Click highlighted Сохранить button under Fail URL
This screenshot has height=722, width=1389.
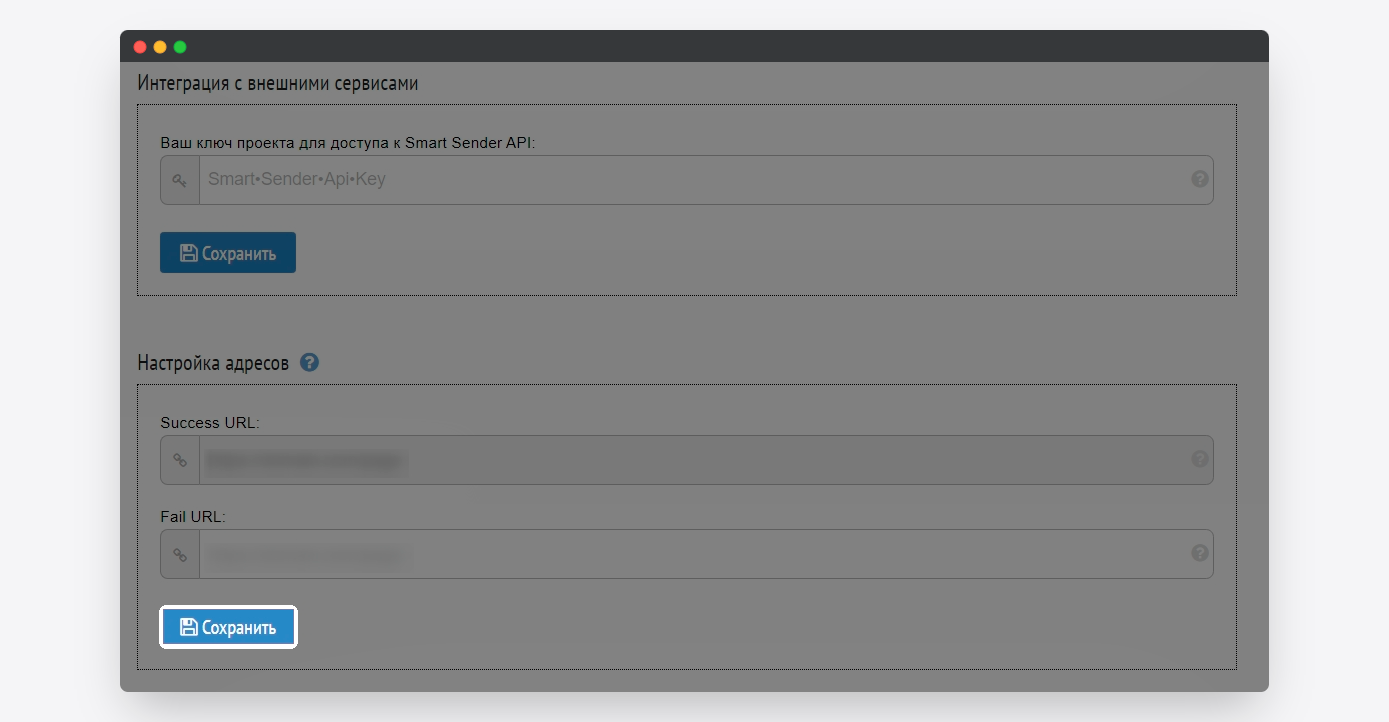point(228,627)
